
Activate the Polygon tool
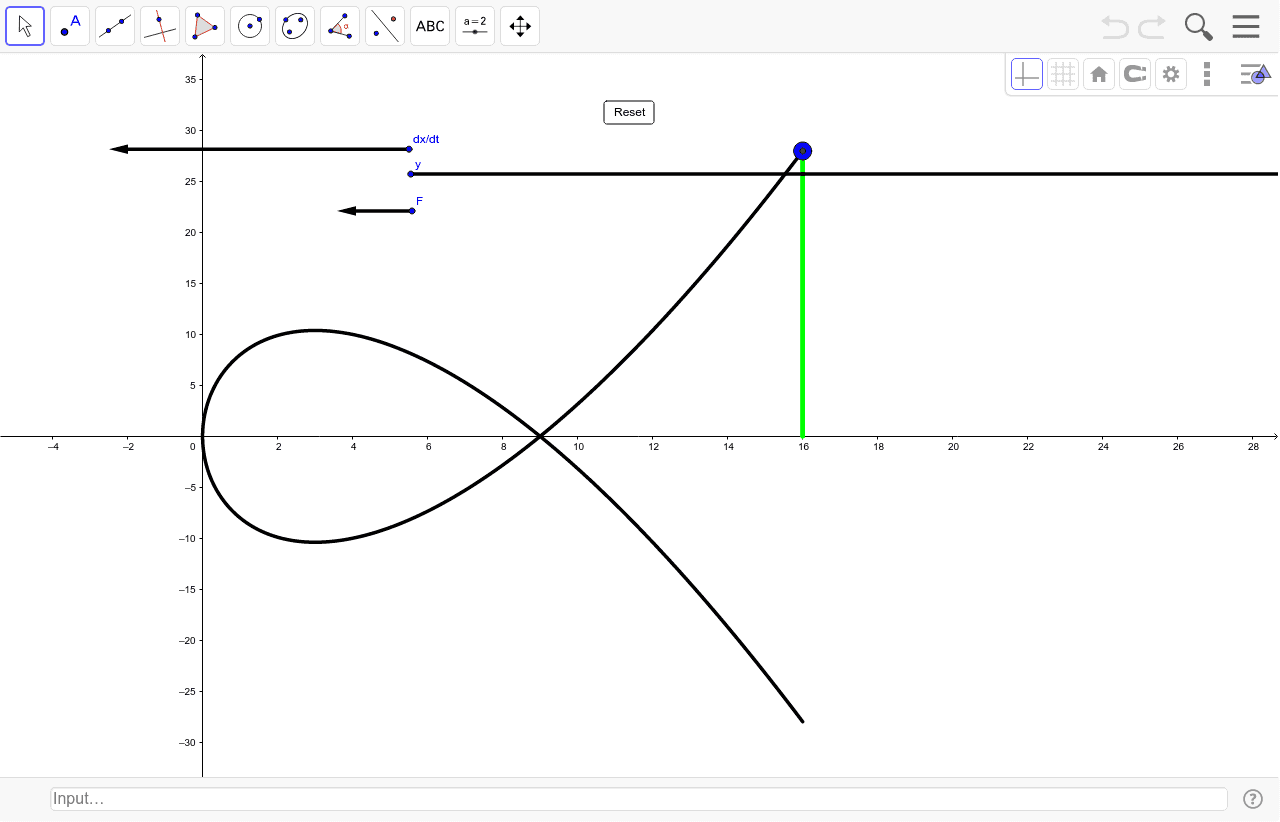pos(204,26)
